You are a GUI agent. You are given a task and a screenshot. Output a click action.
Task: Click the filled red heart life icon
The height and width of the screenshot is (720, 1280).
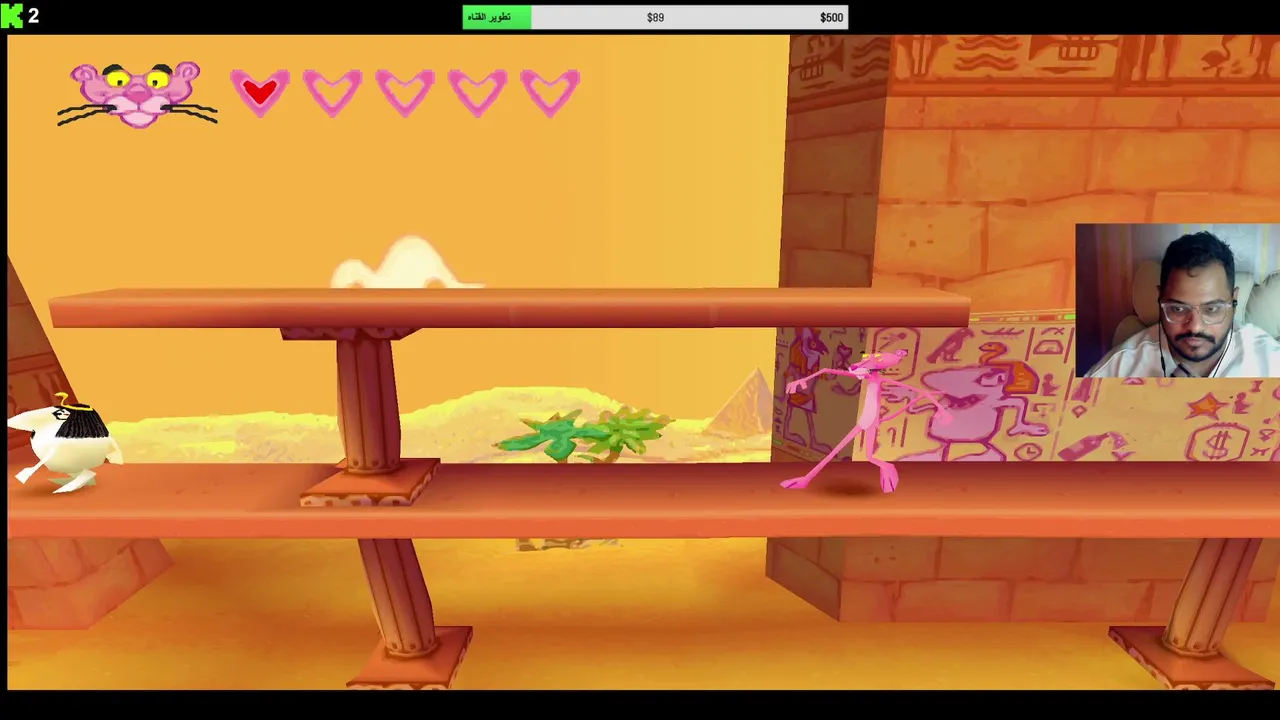(260, 93)
